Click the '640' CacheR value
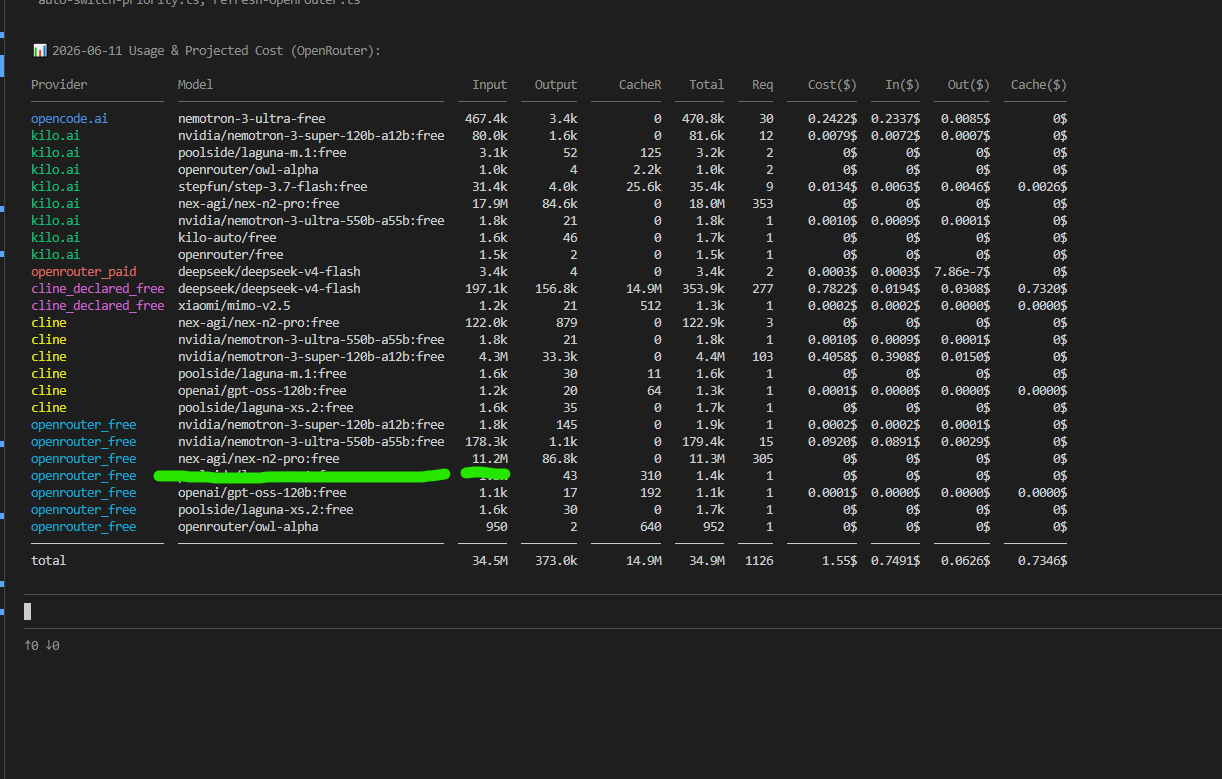 click(x=651, y=527)
